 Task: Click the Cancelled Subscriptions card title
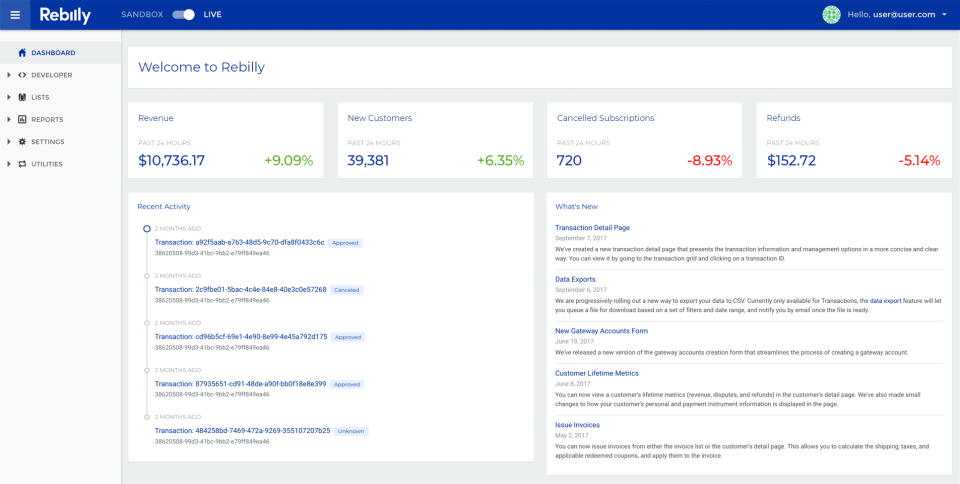(606, 118)
